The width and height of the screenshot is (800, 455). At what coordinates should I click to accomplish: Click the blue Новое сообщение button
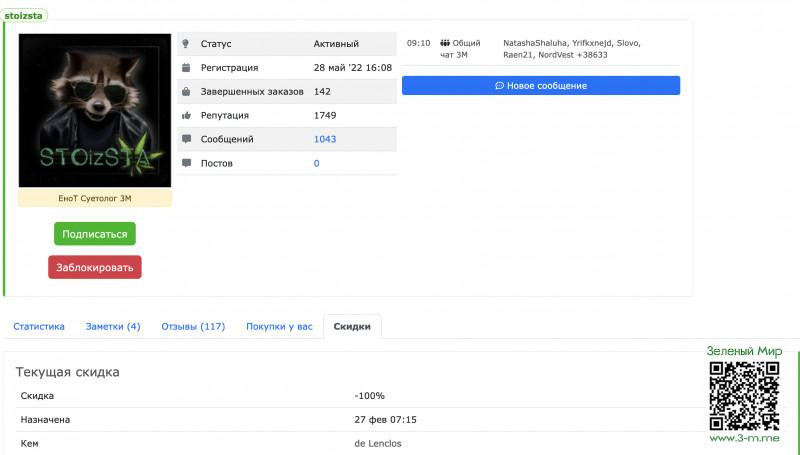(x=540, y=86)
